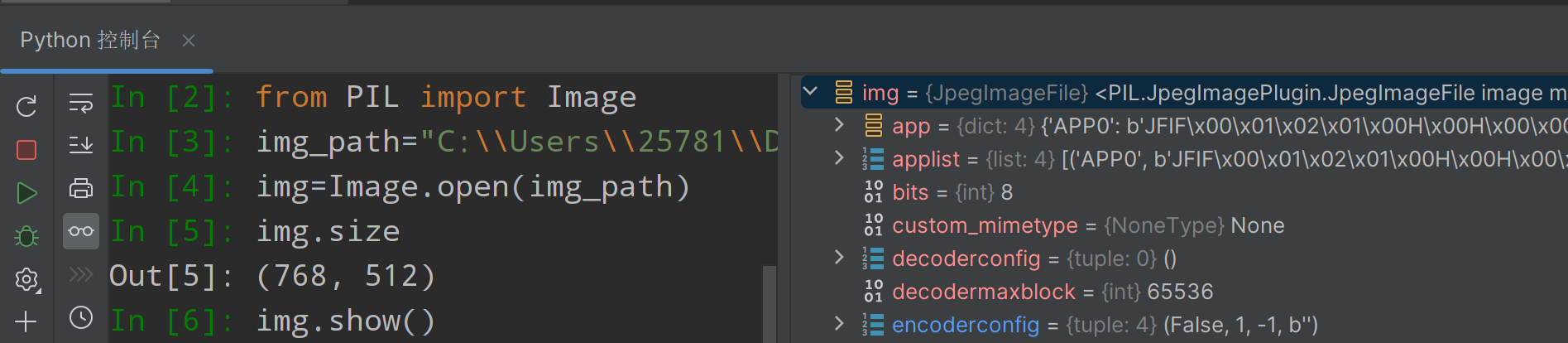Click the app variable name

(x=911, y=127)
